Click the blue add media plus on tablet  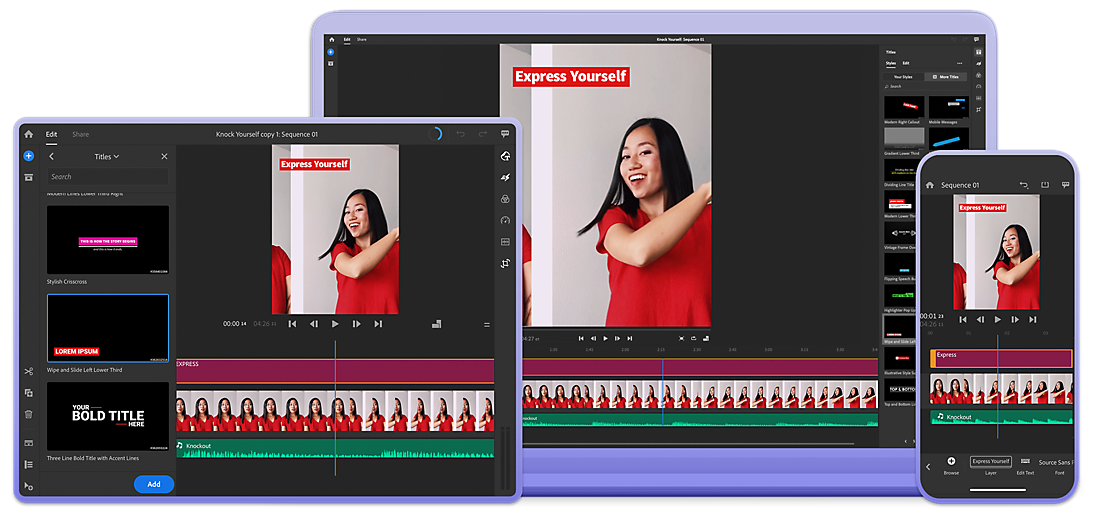[29, 156]
